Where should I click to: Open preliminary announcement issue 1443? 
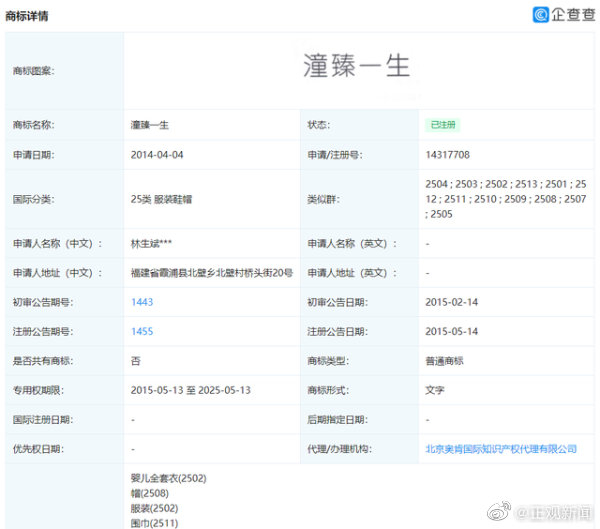click(x=142, y=302)
